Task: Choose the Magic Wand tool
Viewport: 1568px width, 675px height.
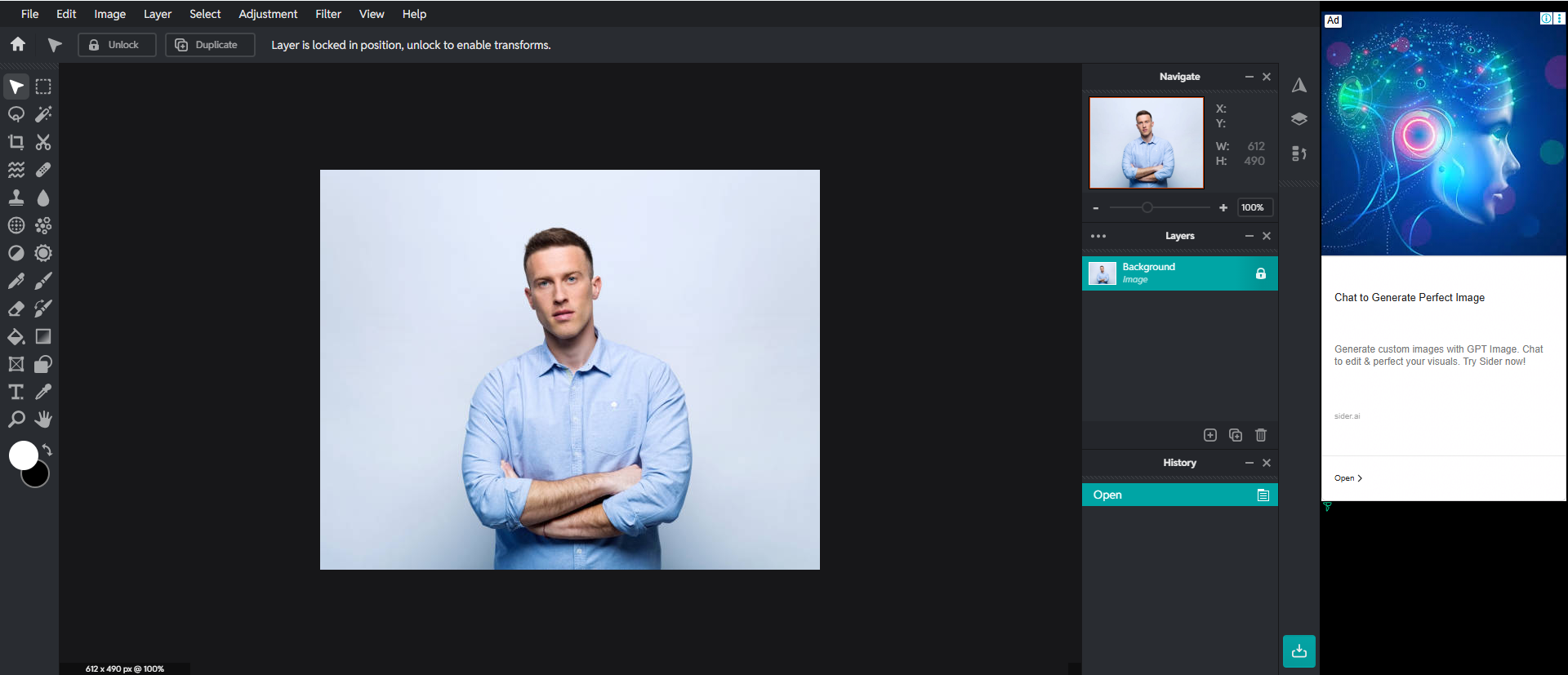Action: (43, 114)
